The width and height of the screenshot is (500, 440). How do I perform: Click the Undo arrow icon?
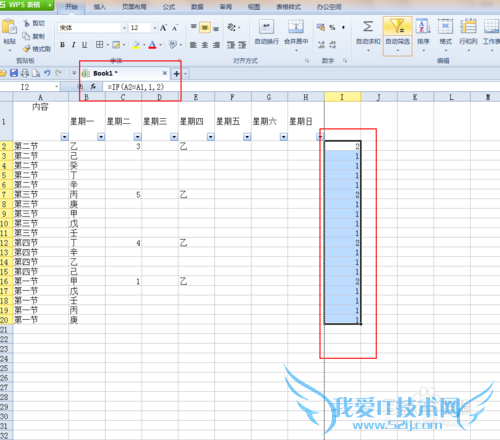(47, 73)
